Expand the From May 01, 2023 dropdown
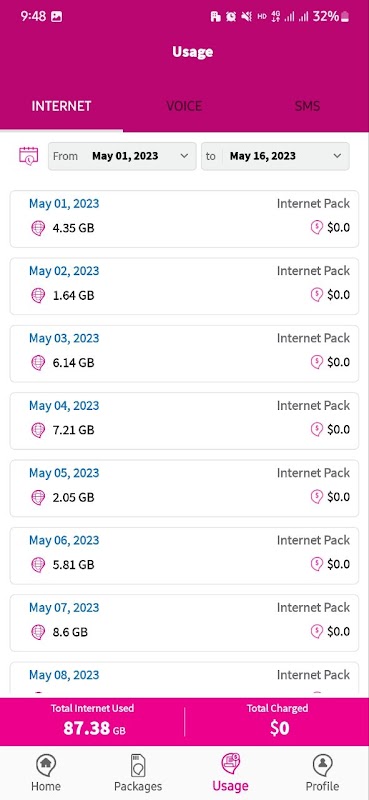This screenshot has height=800, width=369. [x=122, y=156]
